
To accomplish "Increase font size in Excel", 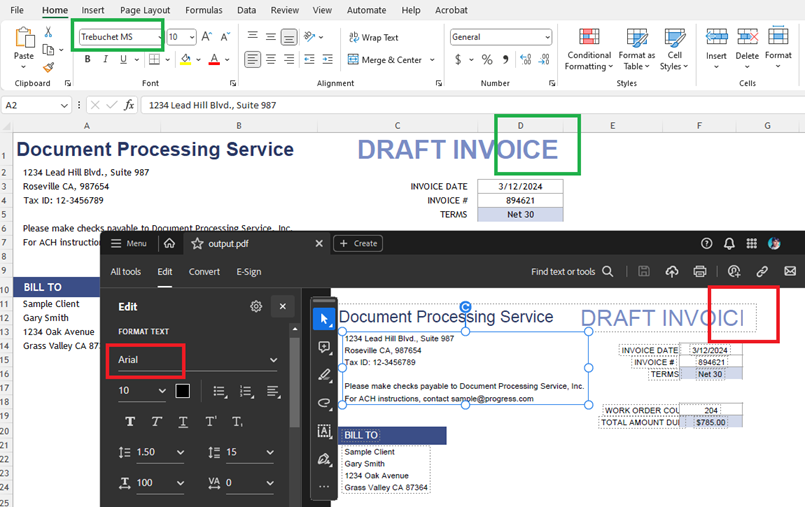I will coord(206,36).
